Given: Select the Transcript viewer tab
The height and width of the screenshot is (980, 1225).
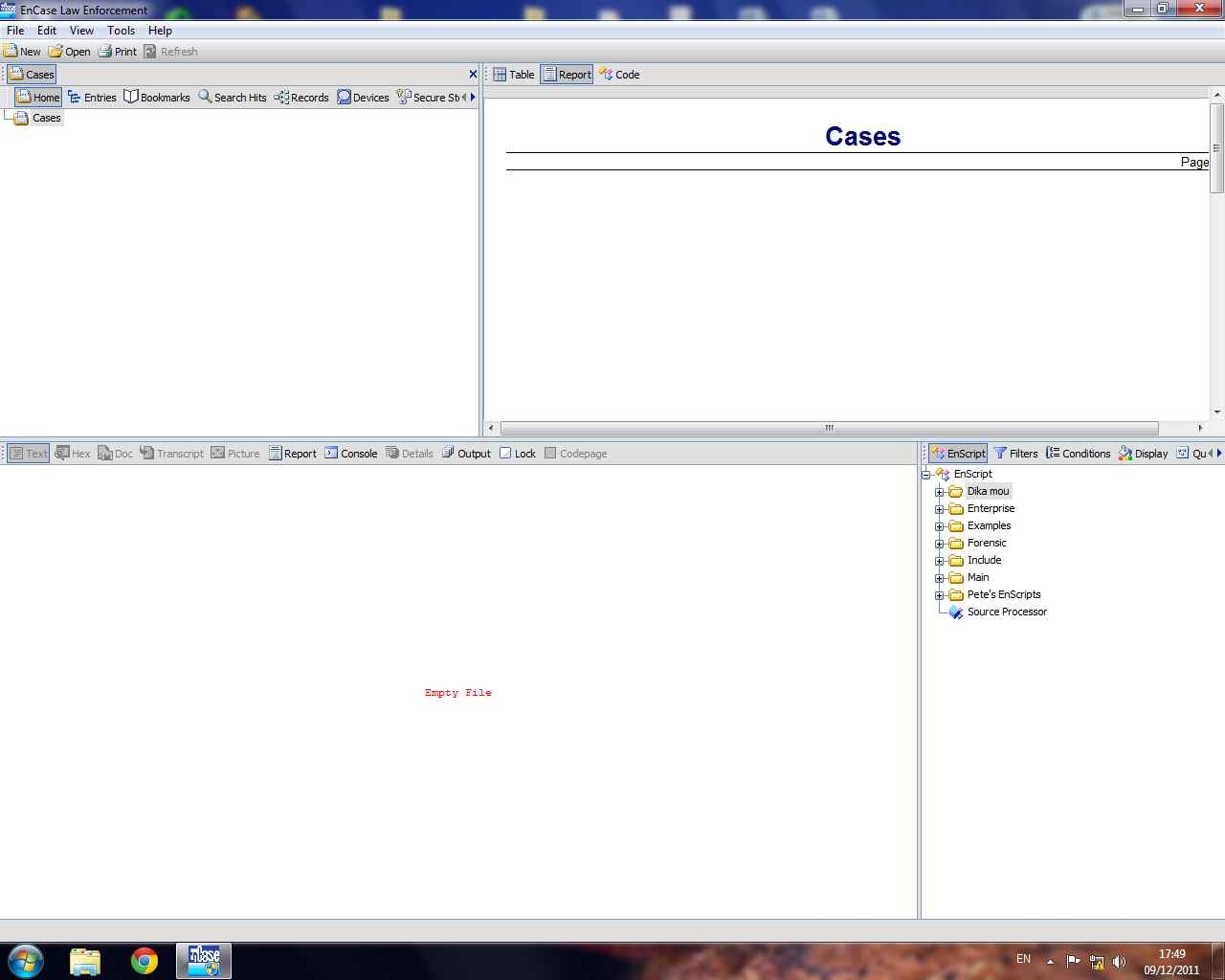Looking at the screenshot, I should pyautogui.click(x=171, y=454).
